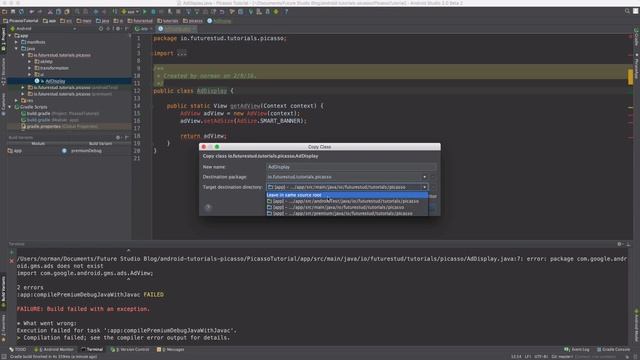Click the Cut scissors toolbar icon

[50, 11]
